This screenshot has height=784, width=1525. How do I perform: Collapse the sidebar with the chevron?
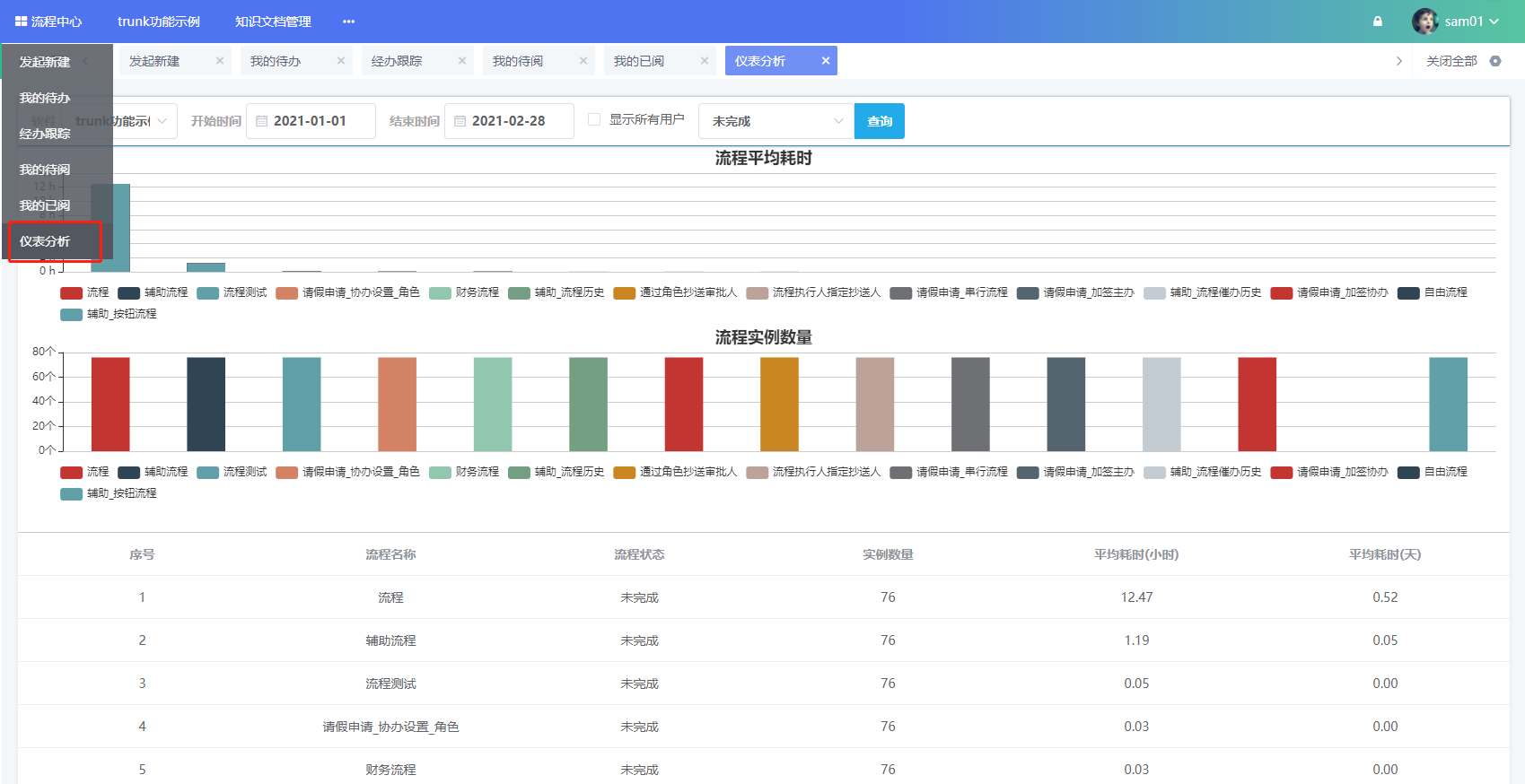(86, 61)
